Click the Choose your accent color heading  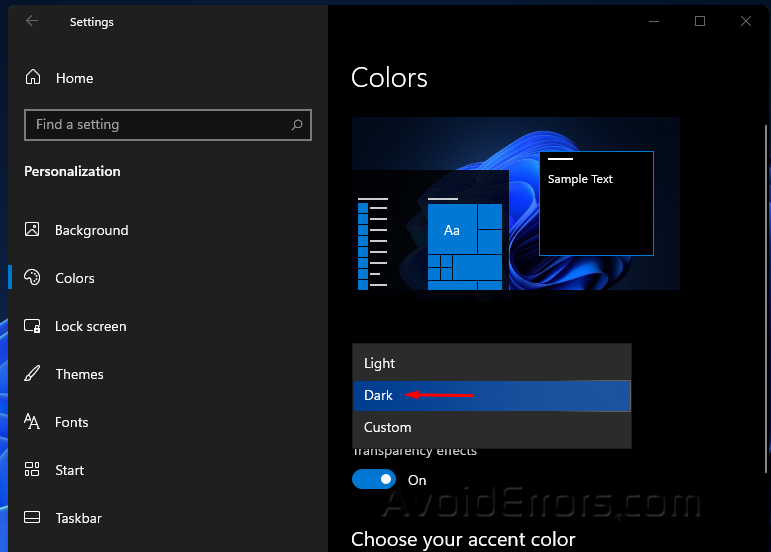[463, 539]
